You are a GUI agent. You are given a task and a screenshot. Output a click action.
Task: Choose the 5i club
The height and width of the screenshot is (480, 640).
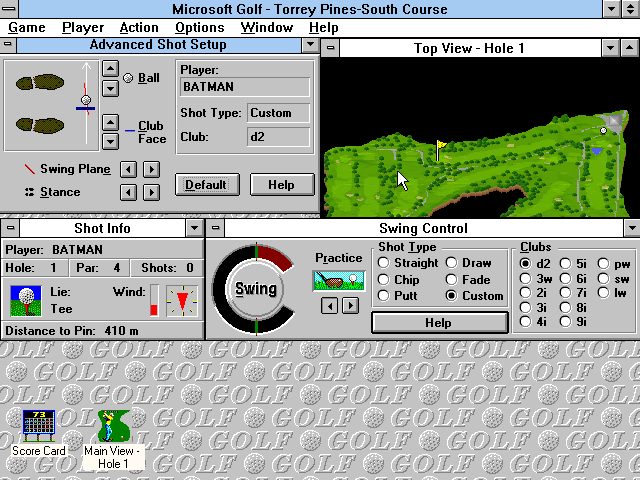tap(573, 264)
